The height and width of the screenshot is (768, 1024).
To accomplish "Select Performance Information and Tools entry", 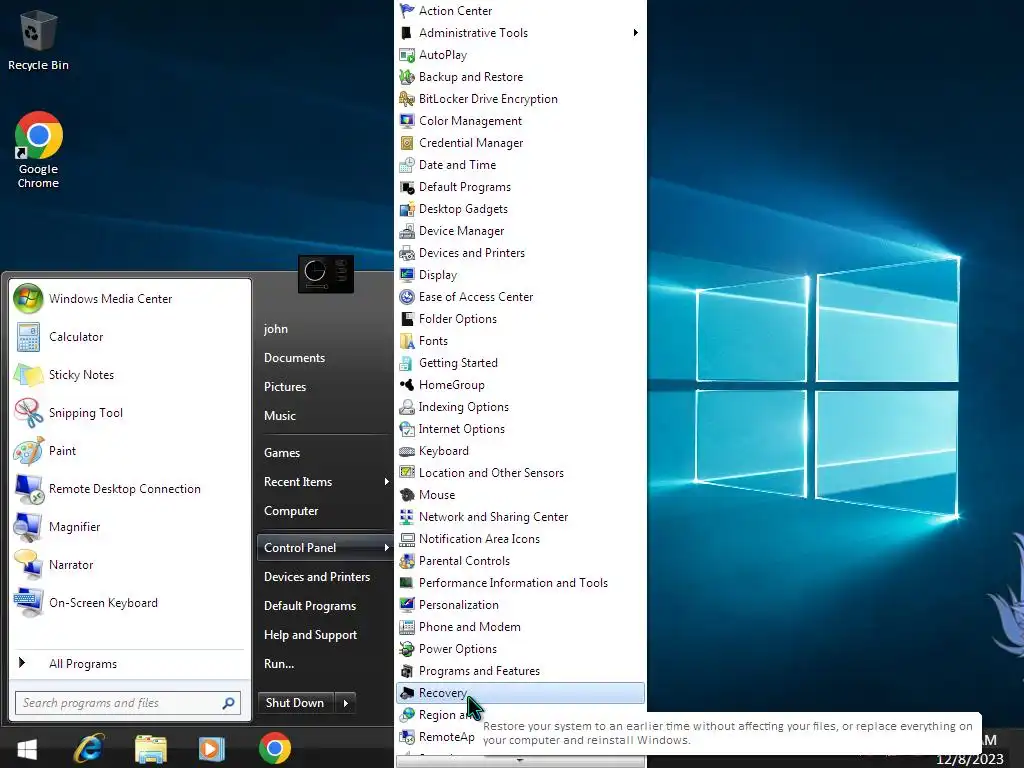I will coord(520,583).
